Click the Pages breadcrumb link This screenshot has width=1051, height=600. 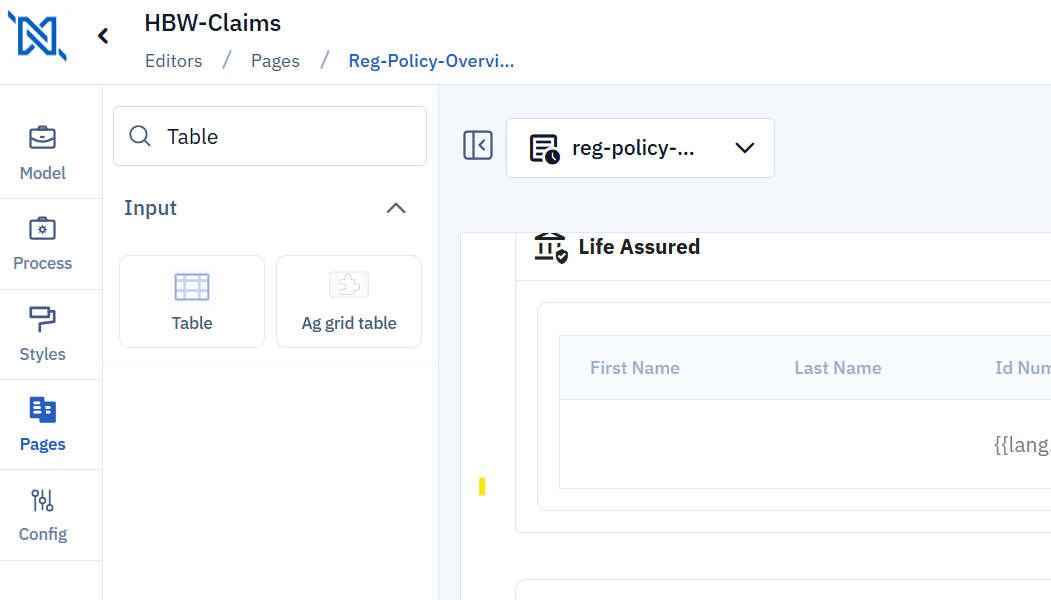pos(275,61)
